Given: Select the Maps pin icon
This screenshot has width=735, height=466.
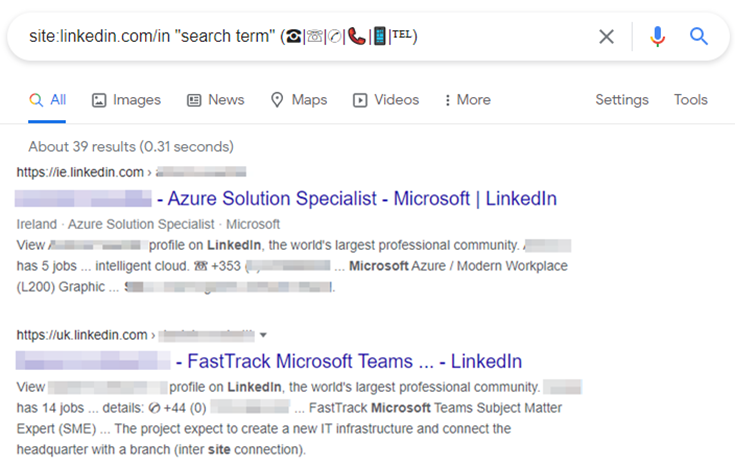Looking at the screenshot, I should 277,100.
